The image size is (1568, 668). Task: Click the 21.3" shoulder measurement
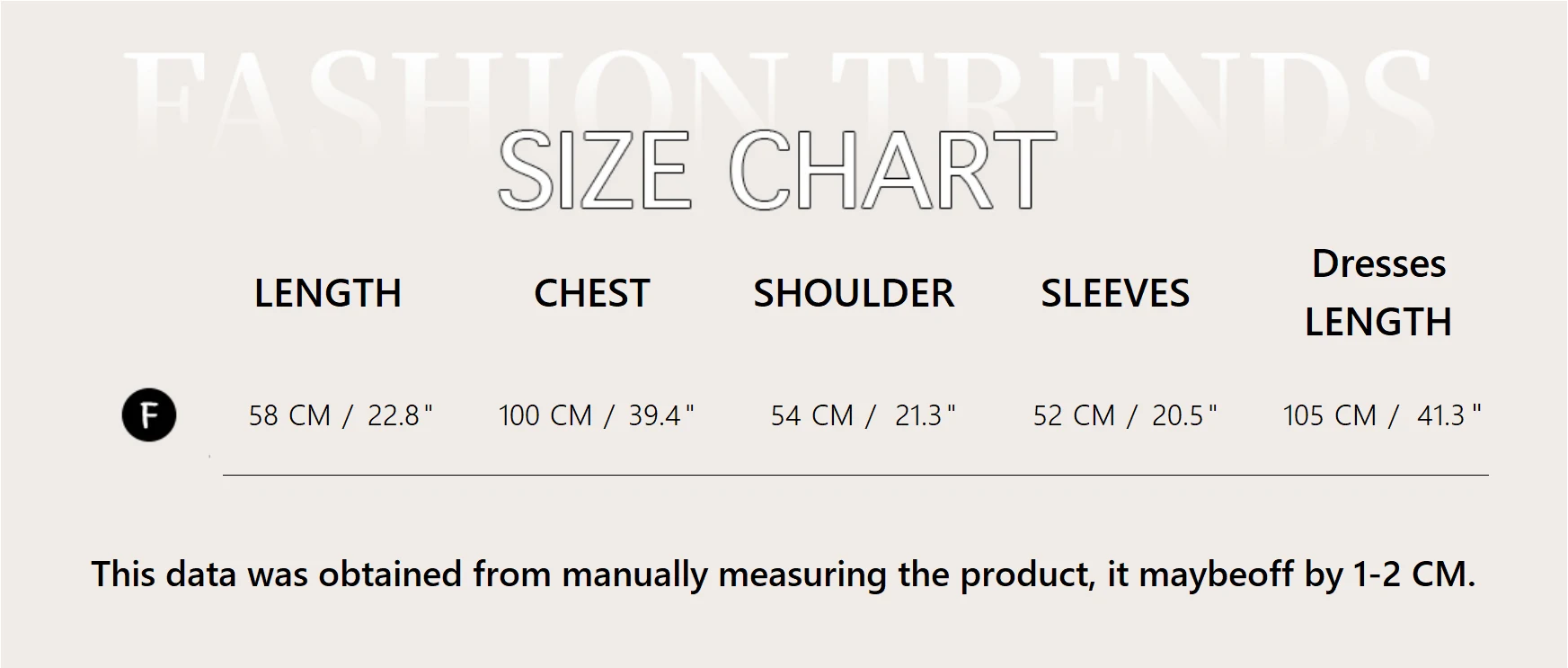click(925, 415)
